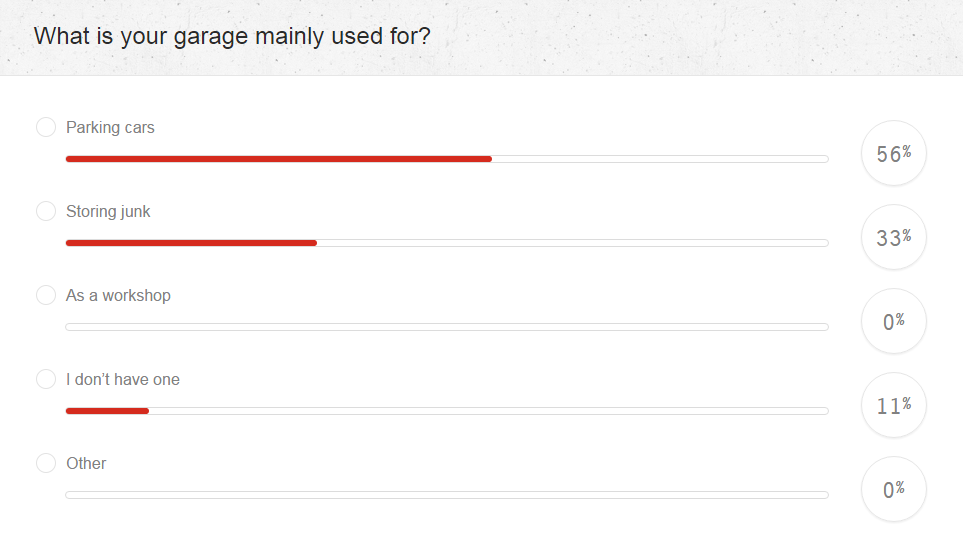Click the short red 'I don't have one' bar
The width and height of the screenshot is (963, 535).
pos(107,411)
